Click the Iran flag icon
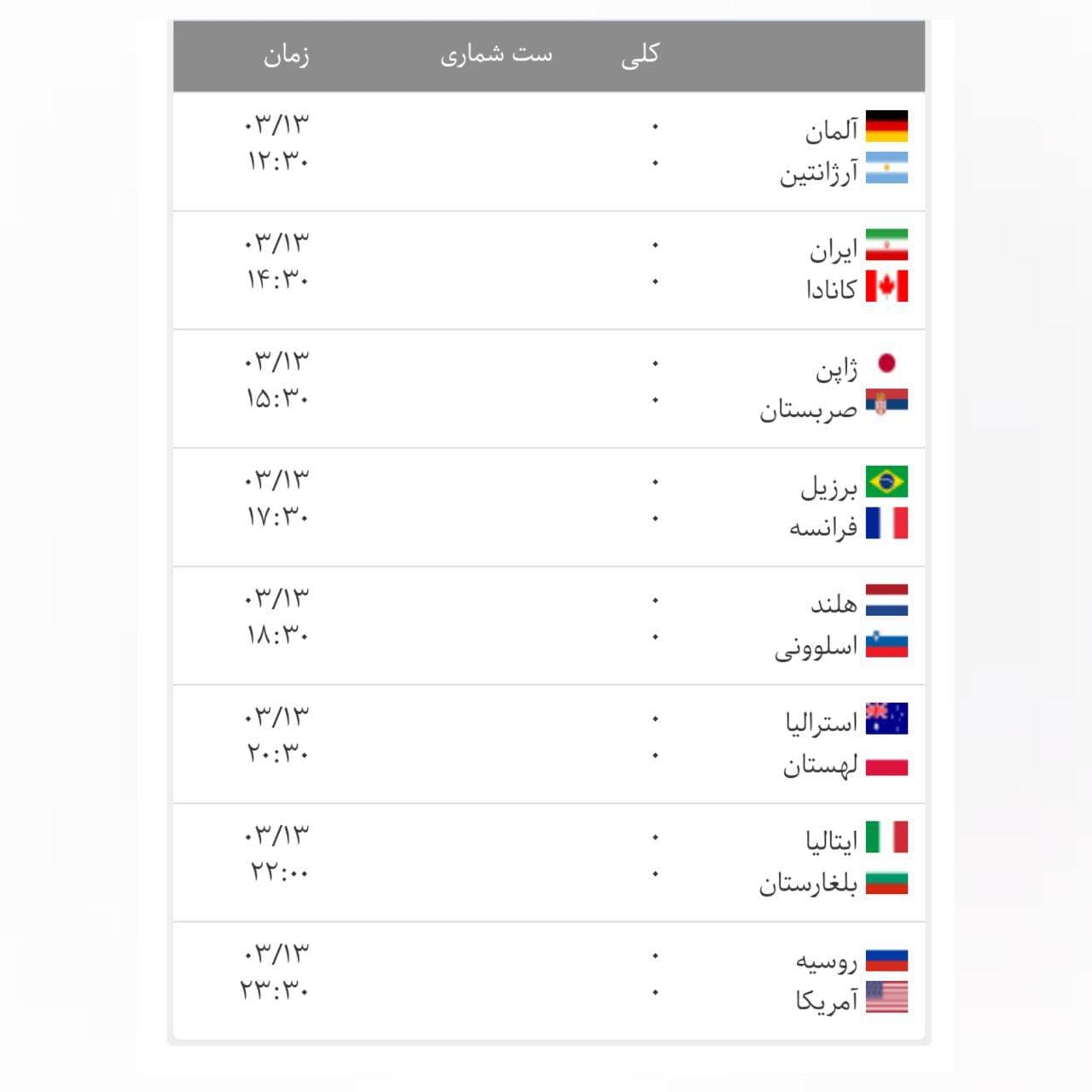Viewport: 1092px width, 1092px height. pyautogui.click(x=886, y=245)
